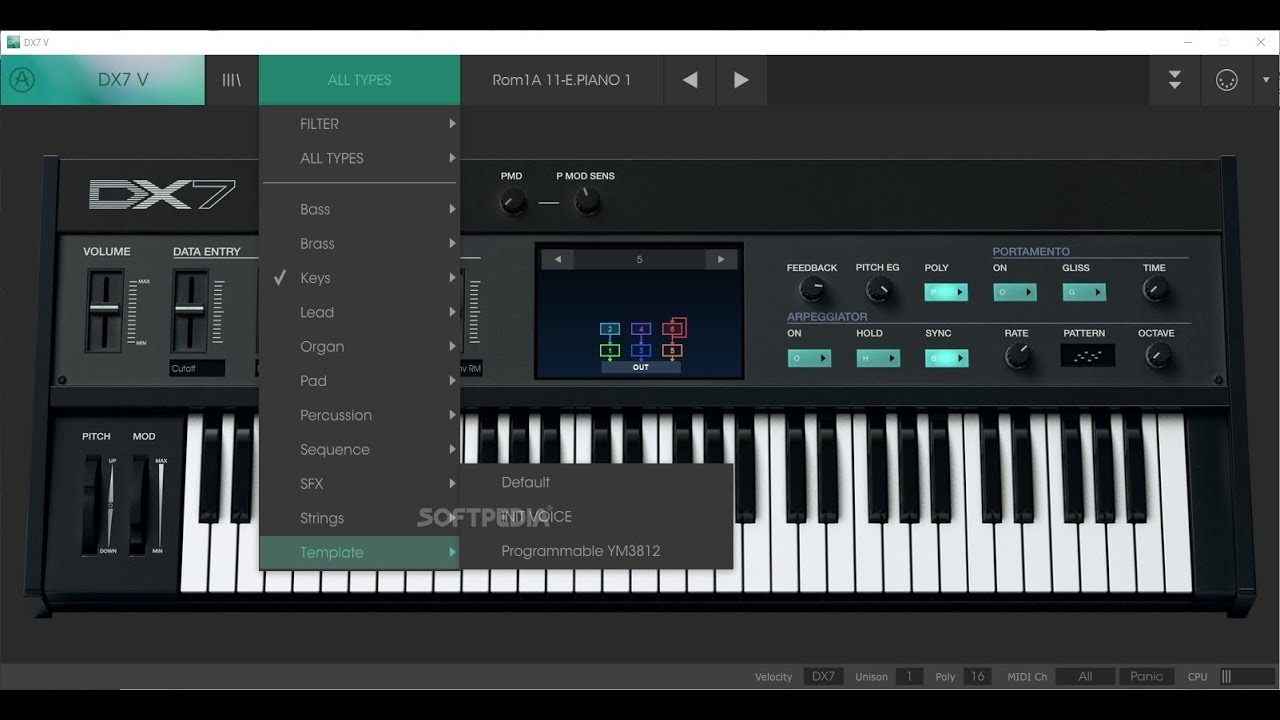This screenshot has width=1280, height=720.
Task: Click the OUT label in algorithm display
Action: point(641,367)
